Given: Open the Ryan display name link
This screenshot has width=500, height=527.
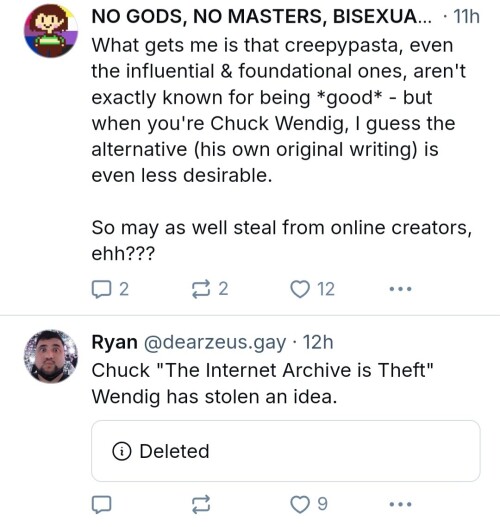Looking at the screenshot, I should pos(115,342).
